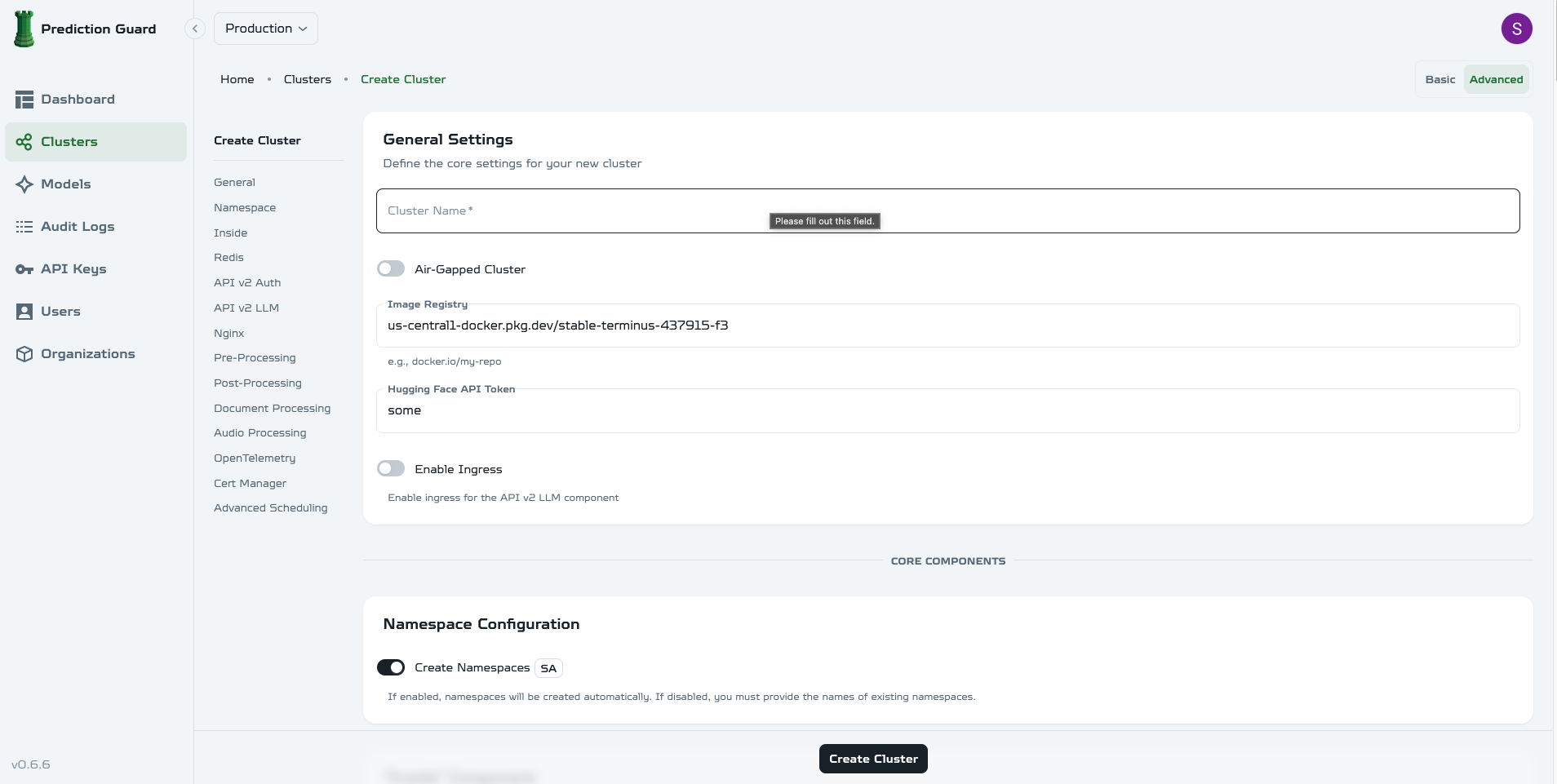This screenshot has height=784, width=1557.
Task: Switch to the Basic tab
Action: click(x=1439, y=79)
